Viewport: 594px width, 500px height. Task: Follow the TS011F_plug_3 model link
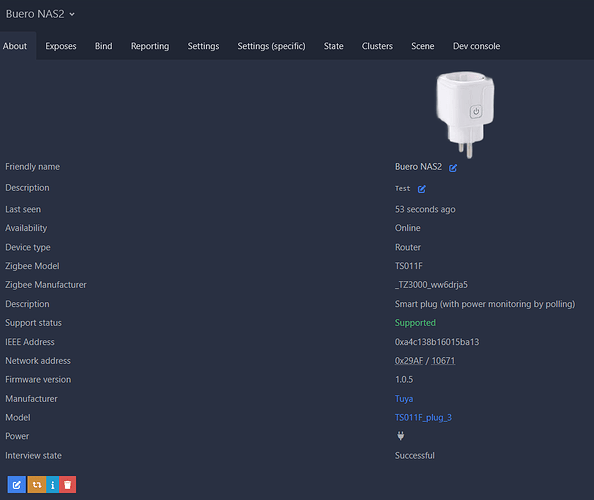(x=423, y=417)
